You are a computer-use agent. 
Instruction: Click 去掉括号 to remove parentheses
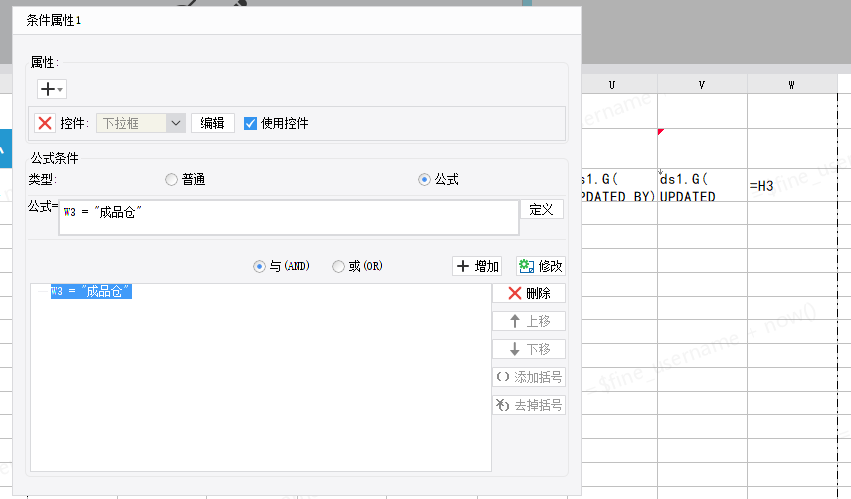(529, 405)
